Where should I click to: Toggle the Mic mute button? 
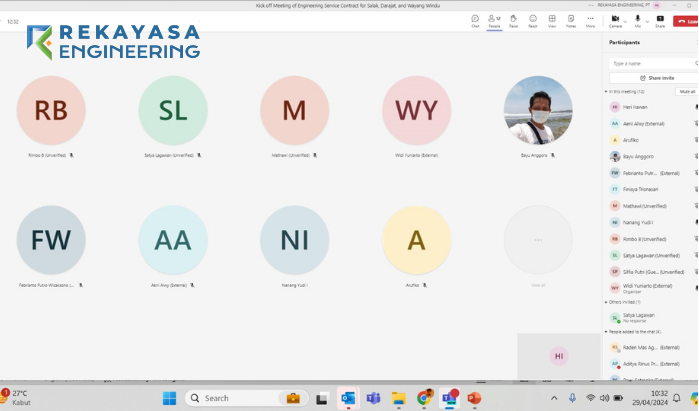coord(637,20)
